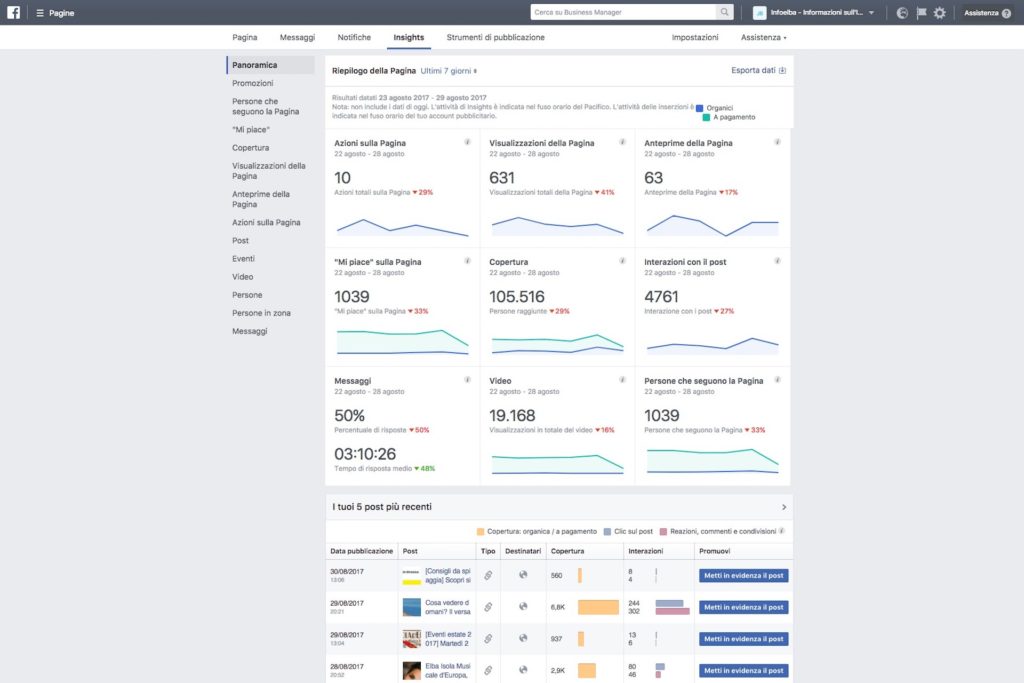The width and height of the screenshot is (1024, 683).
Task: Click info icon on Interazioni con il post card
Action: click(x=777, y=261)
